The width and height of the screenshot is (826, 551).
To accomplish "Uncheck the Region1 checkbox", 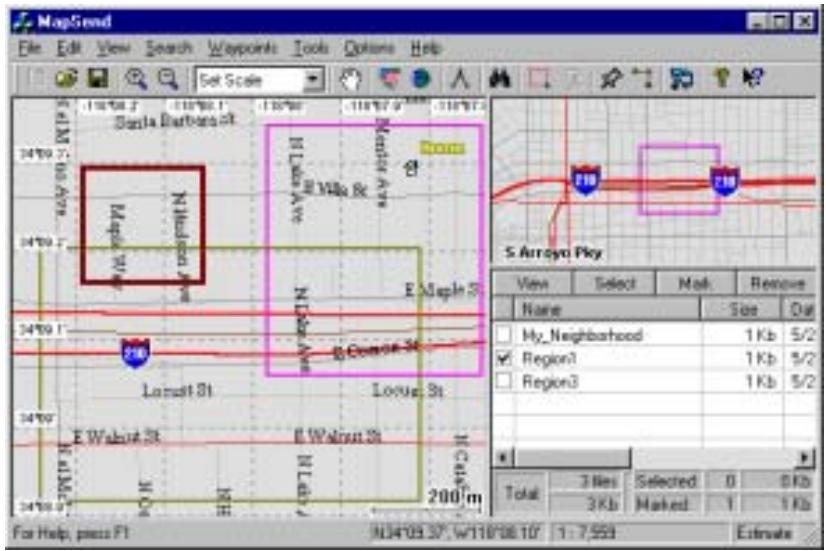I will coord(504,358).
